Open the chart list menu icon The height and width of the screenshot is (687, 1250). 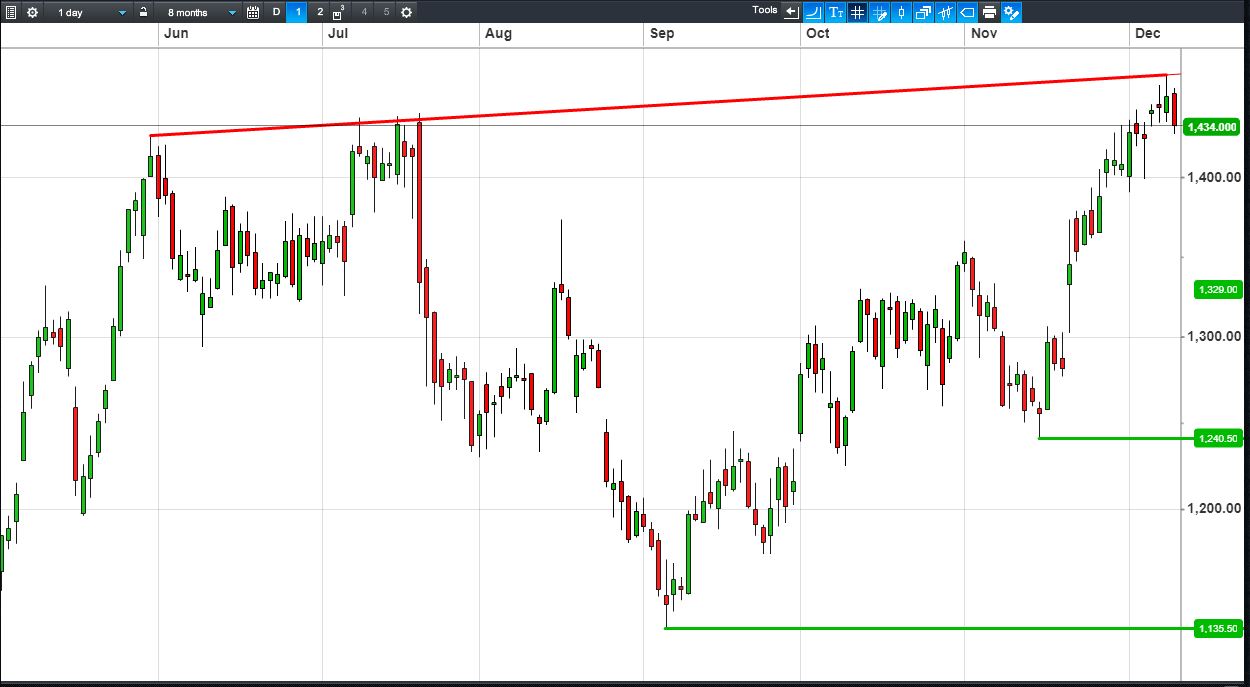coord(10,12)
